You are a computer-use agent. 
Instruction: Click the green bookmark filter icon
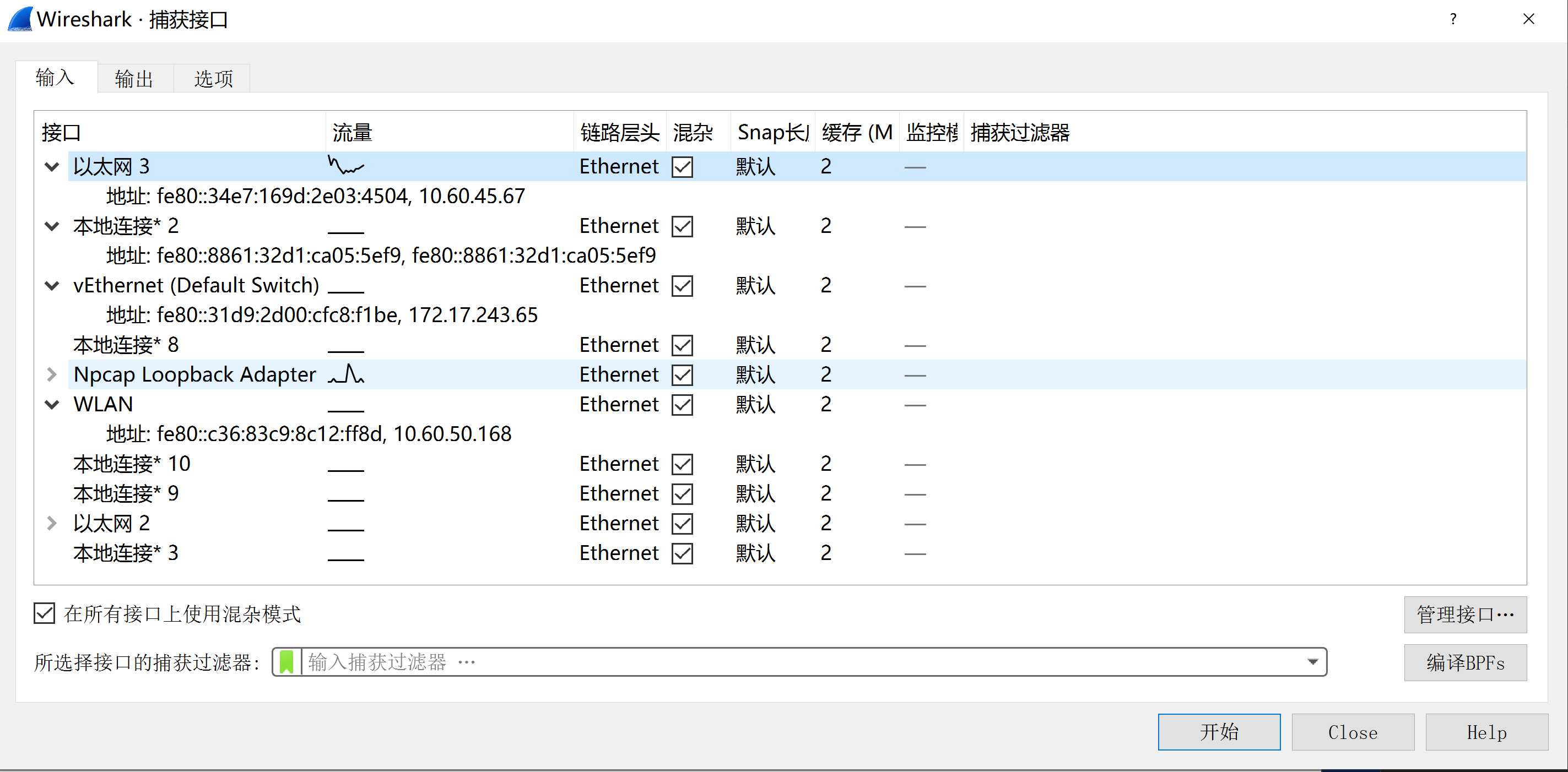[x=286, y=662]
